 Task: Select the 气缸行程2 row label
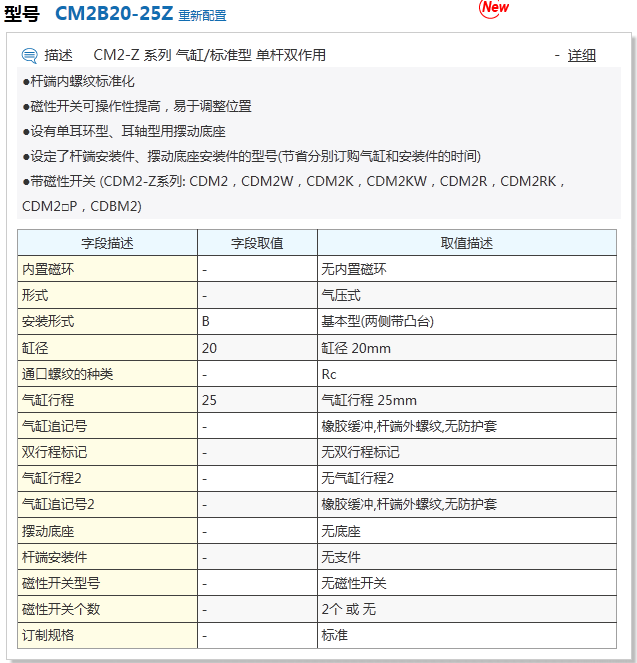pyautogui.click(x=51, y=478)
